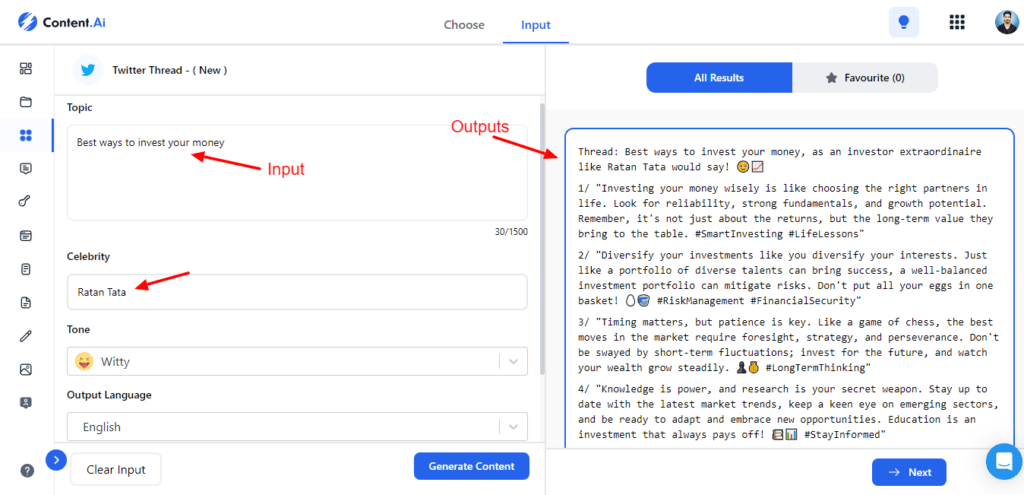This screenshot has height=495, width=1024.
Task: Select the four-dots templates icon in sidebar
Action: click(x=25, y=135)
